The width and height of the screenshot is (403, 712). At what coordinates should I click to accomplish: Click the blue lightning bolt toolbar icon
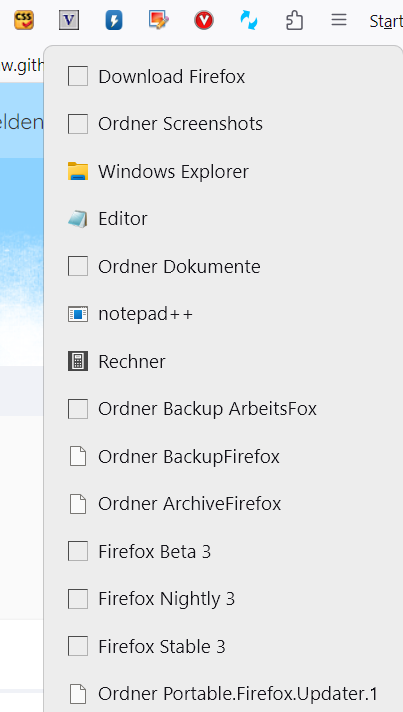click(x=114, y=20)
